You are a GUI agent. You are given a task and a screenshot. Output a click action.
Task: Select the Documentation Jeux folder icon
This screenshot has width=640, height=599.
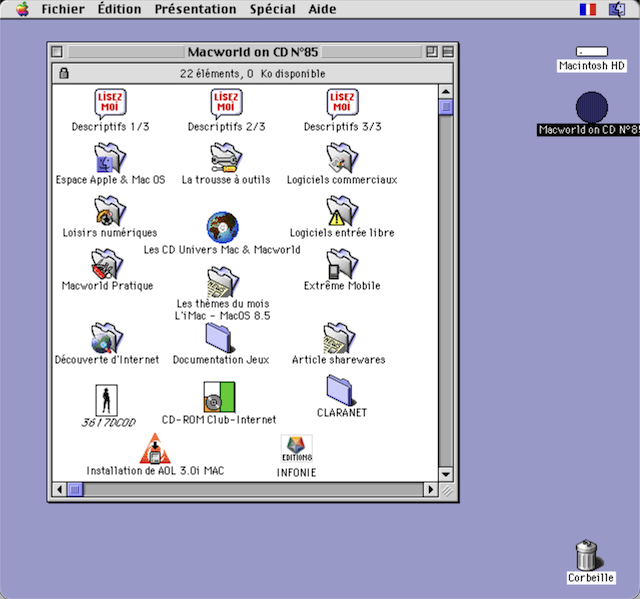pyautogui.click(x=220, y=338)
